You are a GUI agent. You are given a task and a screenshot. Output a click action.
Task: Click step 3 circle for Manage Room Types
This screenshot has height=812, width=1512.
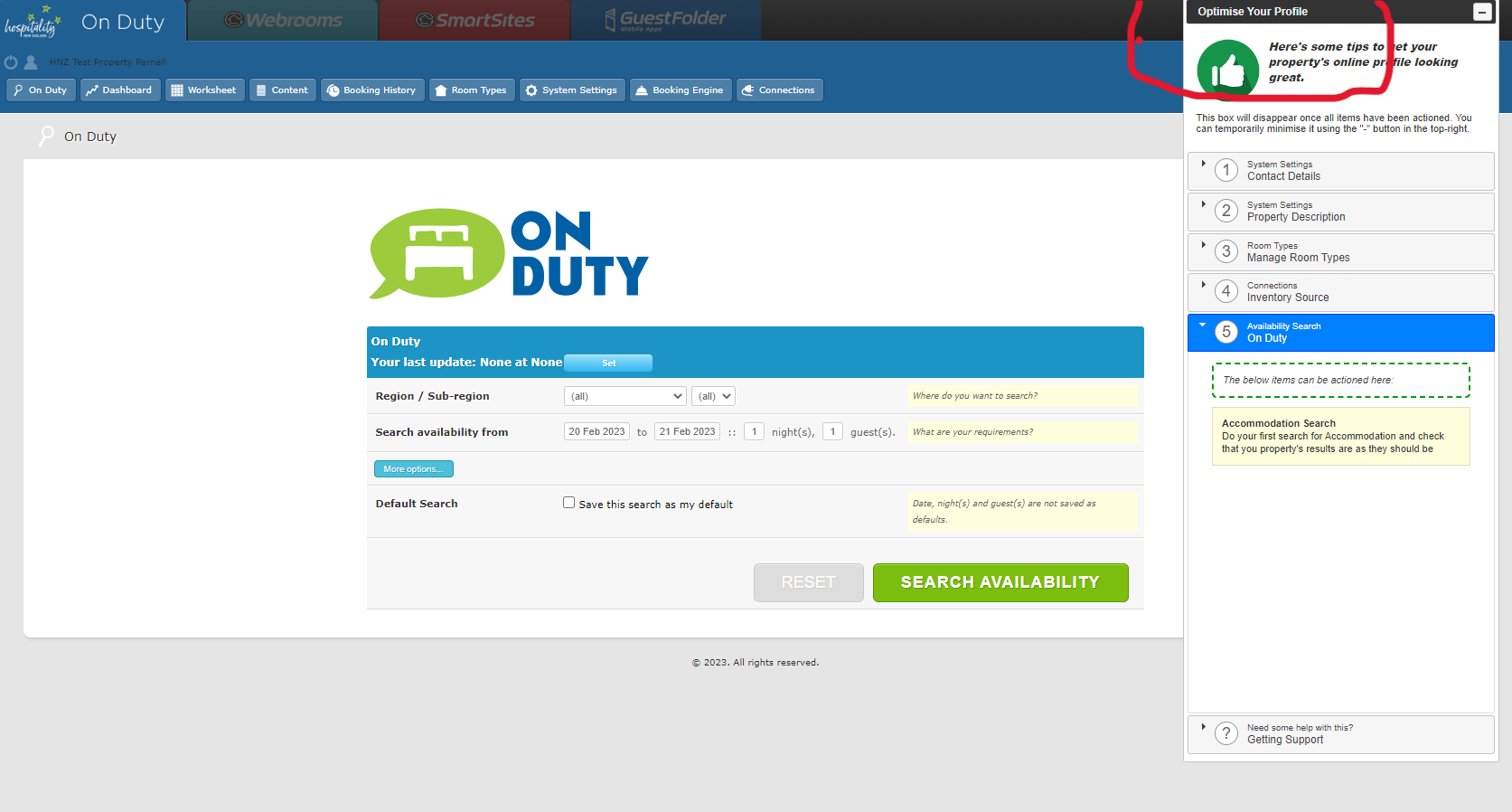(1226, 251)
